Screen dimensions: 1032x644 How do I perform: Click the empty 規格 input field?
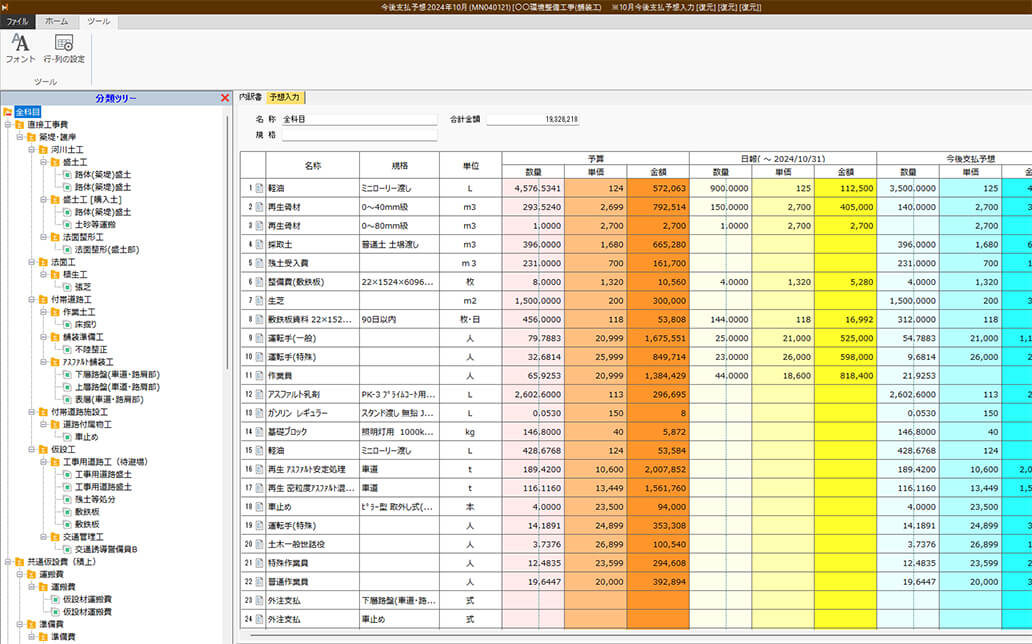[x=345, y=133]
